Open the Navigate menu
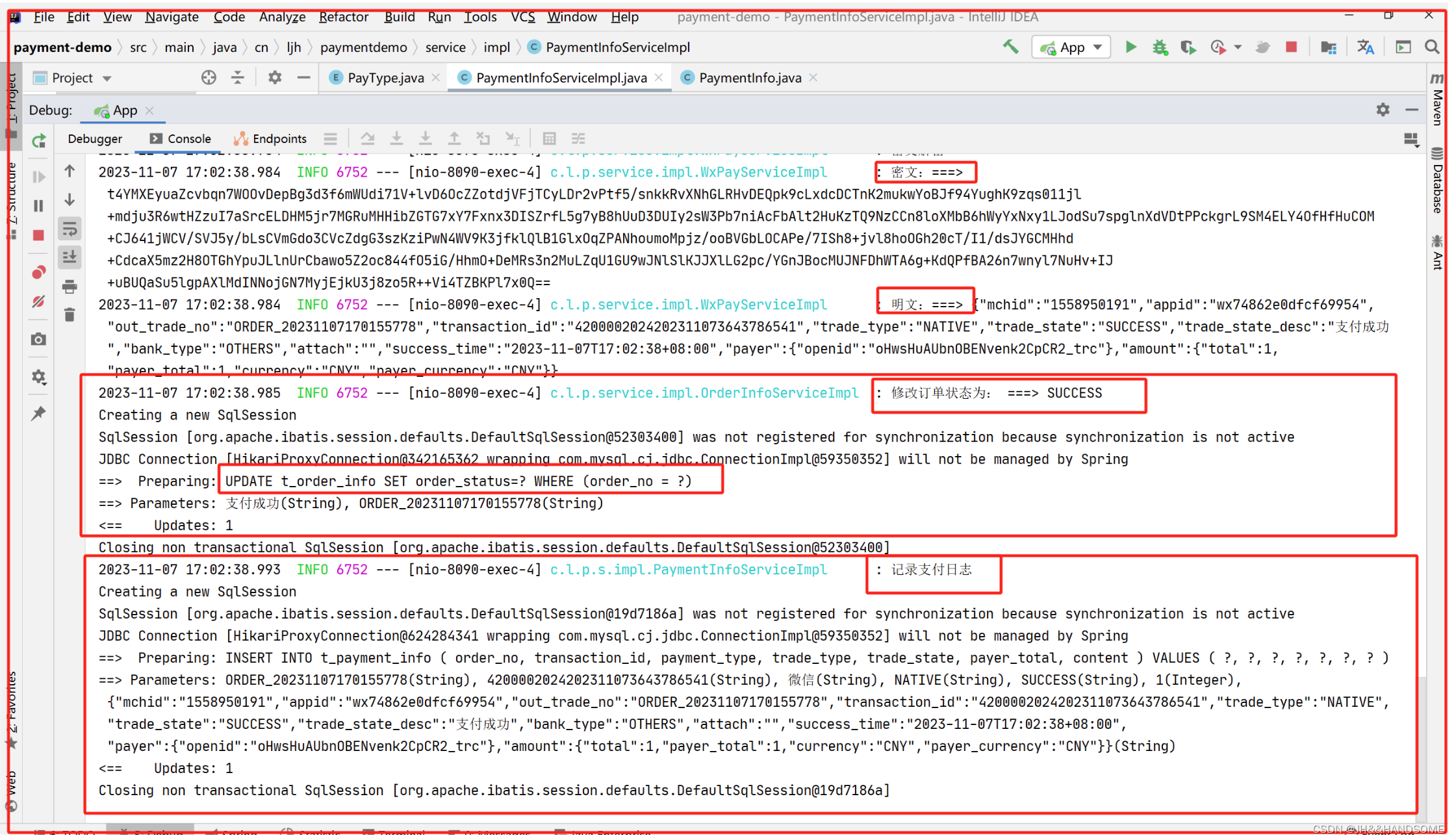 171,17
